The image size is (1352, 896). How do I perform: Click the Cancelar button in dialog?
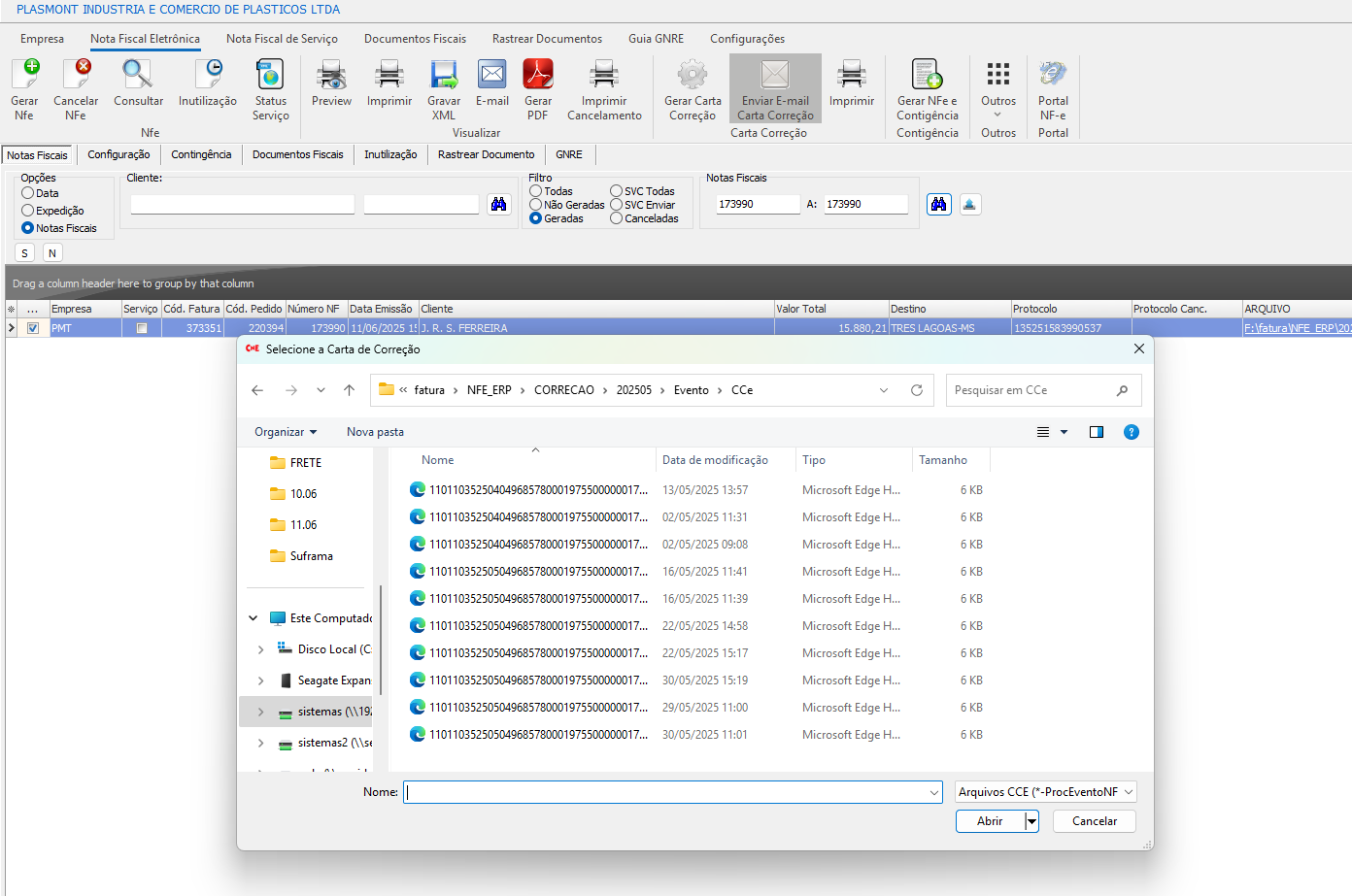pos(1094,821)
